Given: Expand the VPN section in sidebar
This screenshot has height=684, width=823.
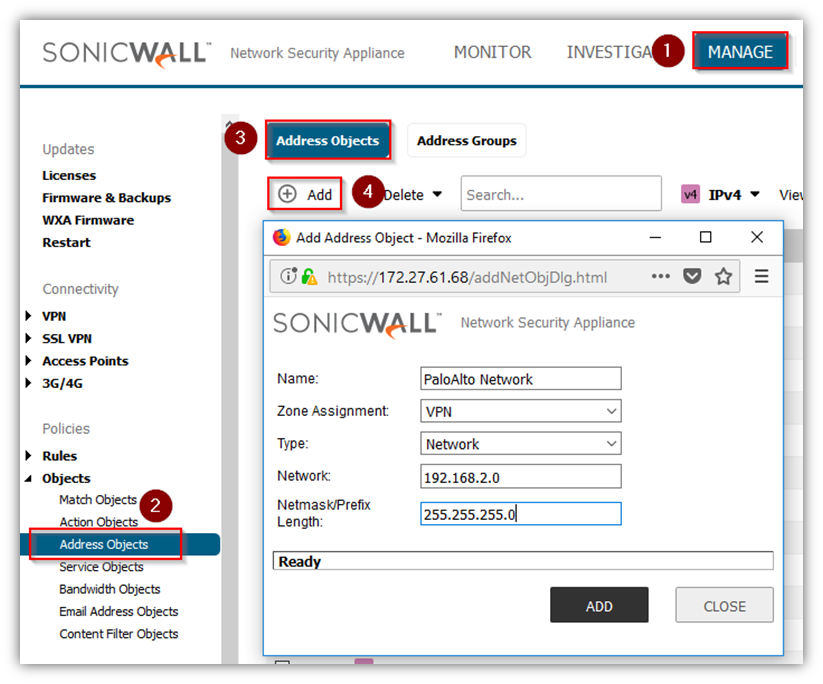Looking at the screenshot, I should click(x=29, y=316).
